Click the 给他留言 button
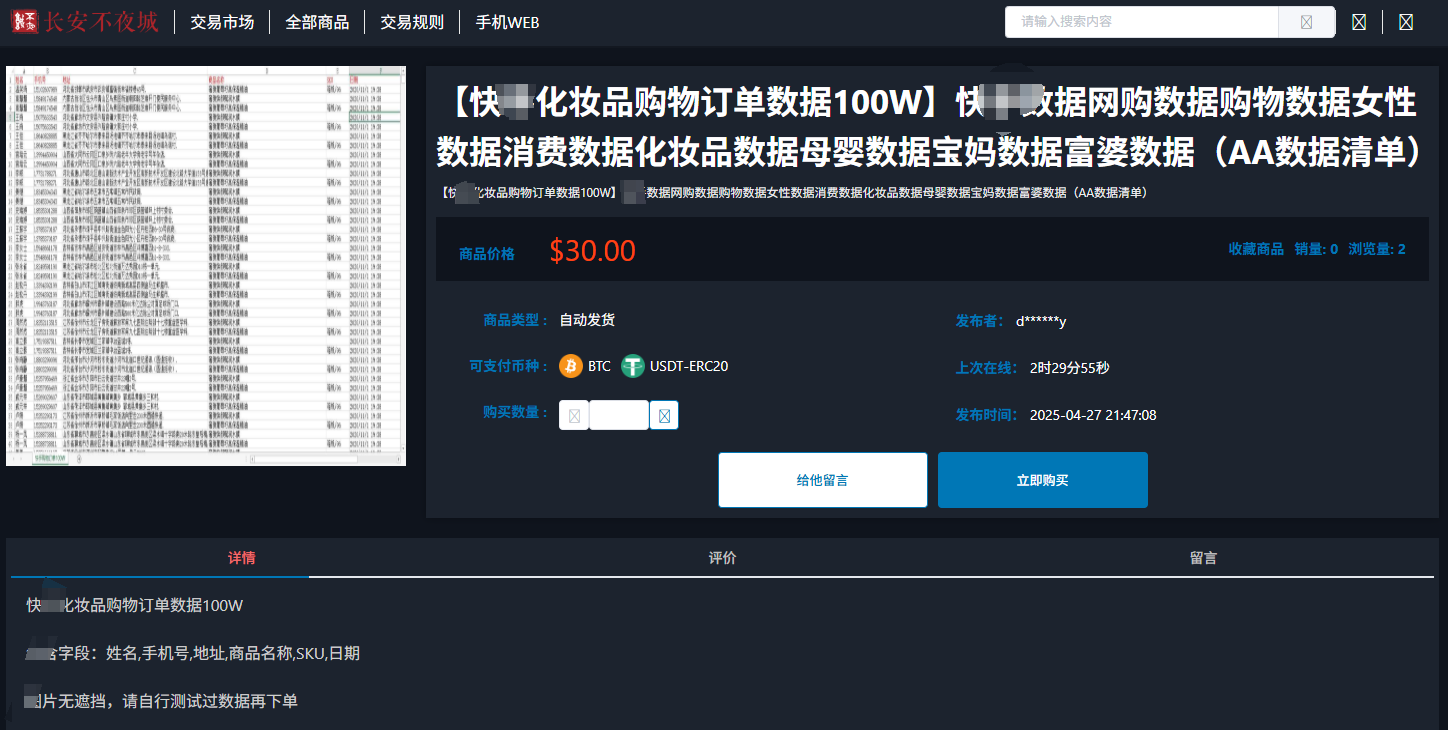Screen dimensions: 1448x730 822,480
